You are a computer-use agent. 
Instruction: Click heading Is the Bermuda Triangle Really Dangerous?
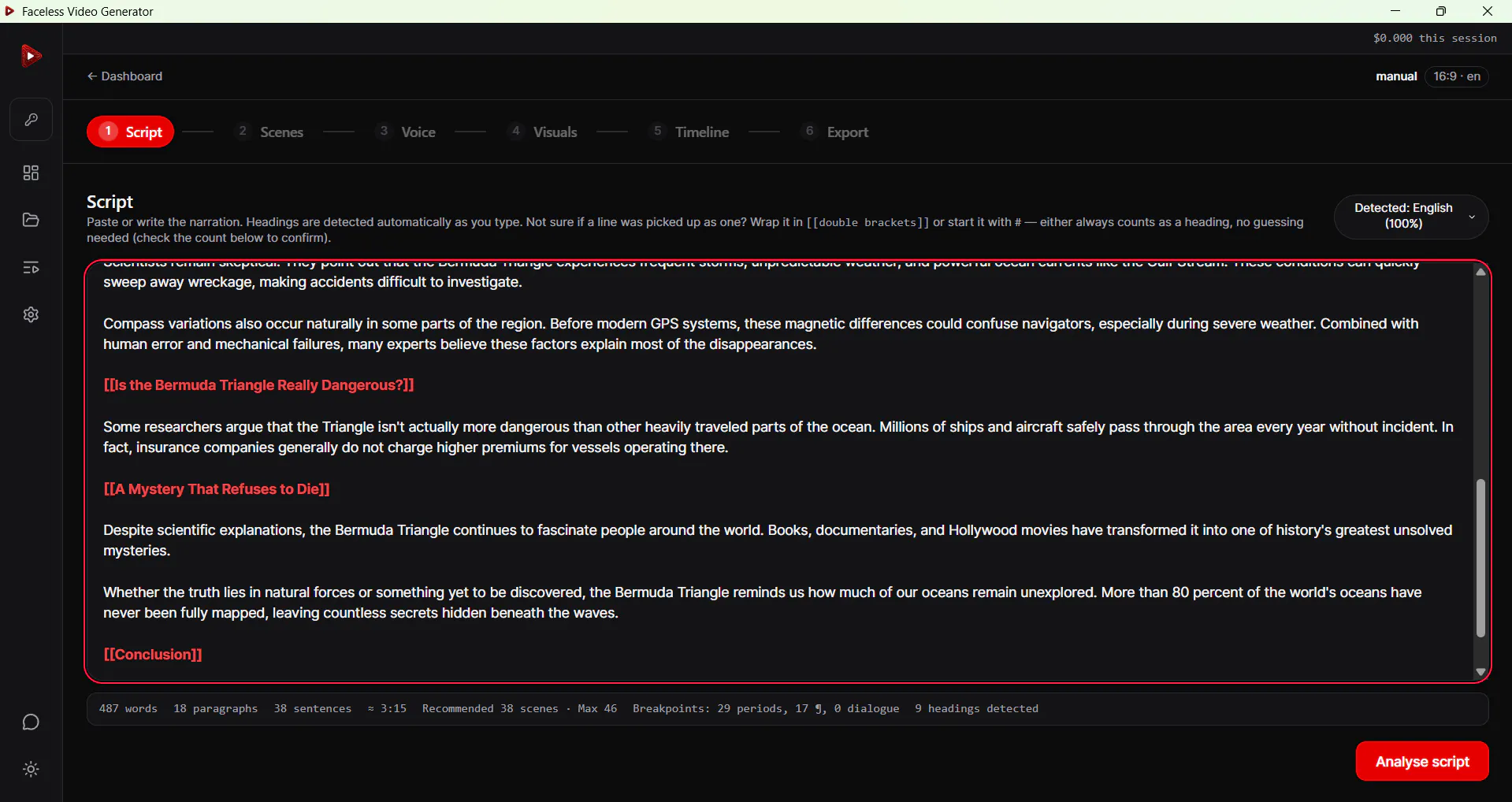(258, 385)
